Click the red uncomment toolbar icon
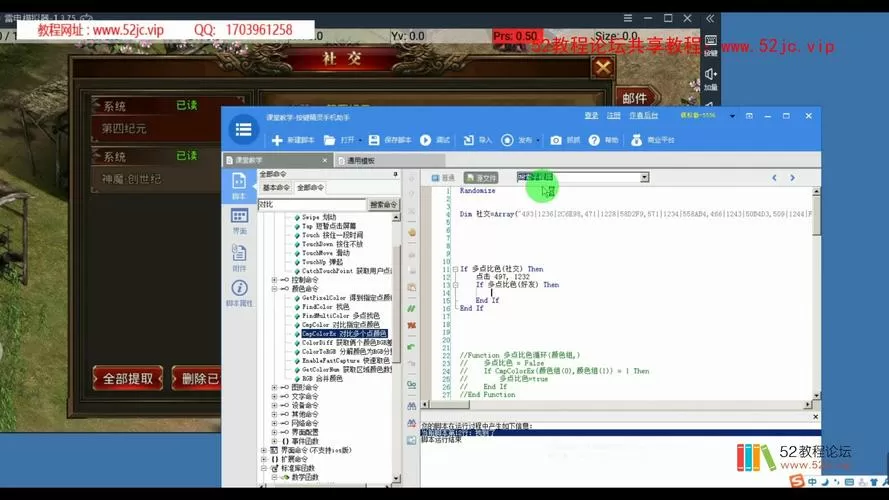 click(412, 325)
